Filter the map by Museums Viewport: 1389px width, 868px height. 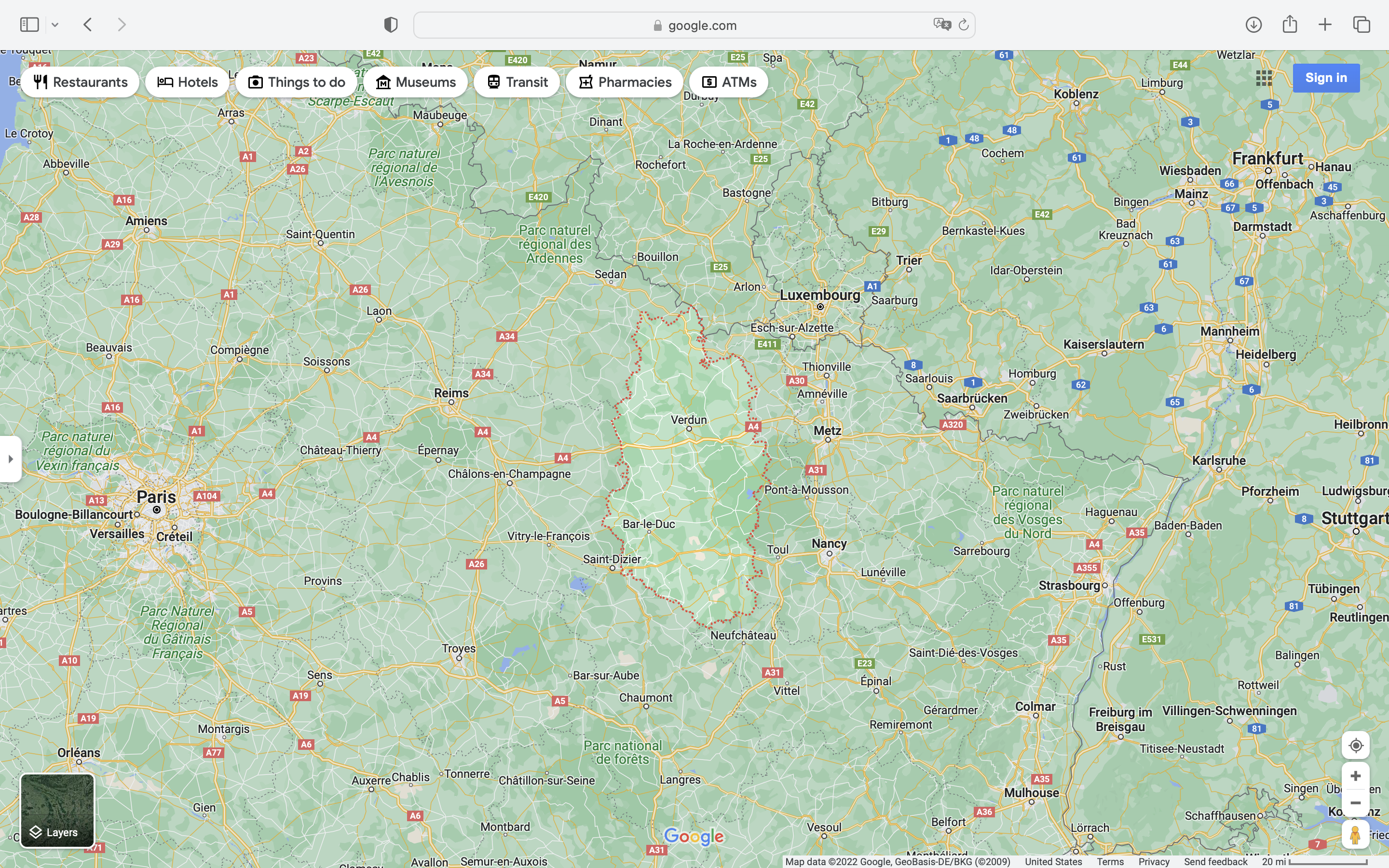416,82
